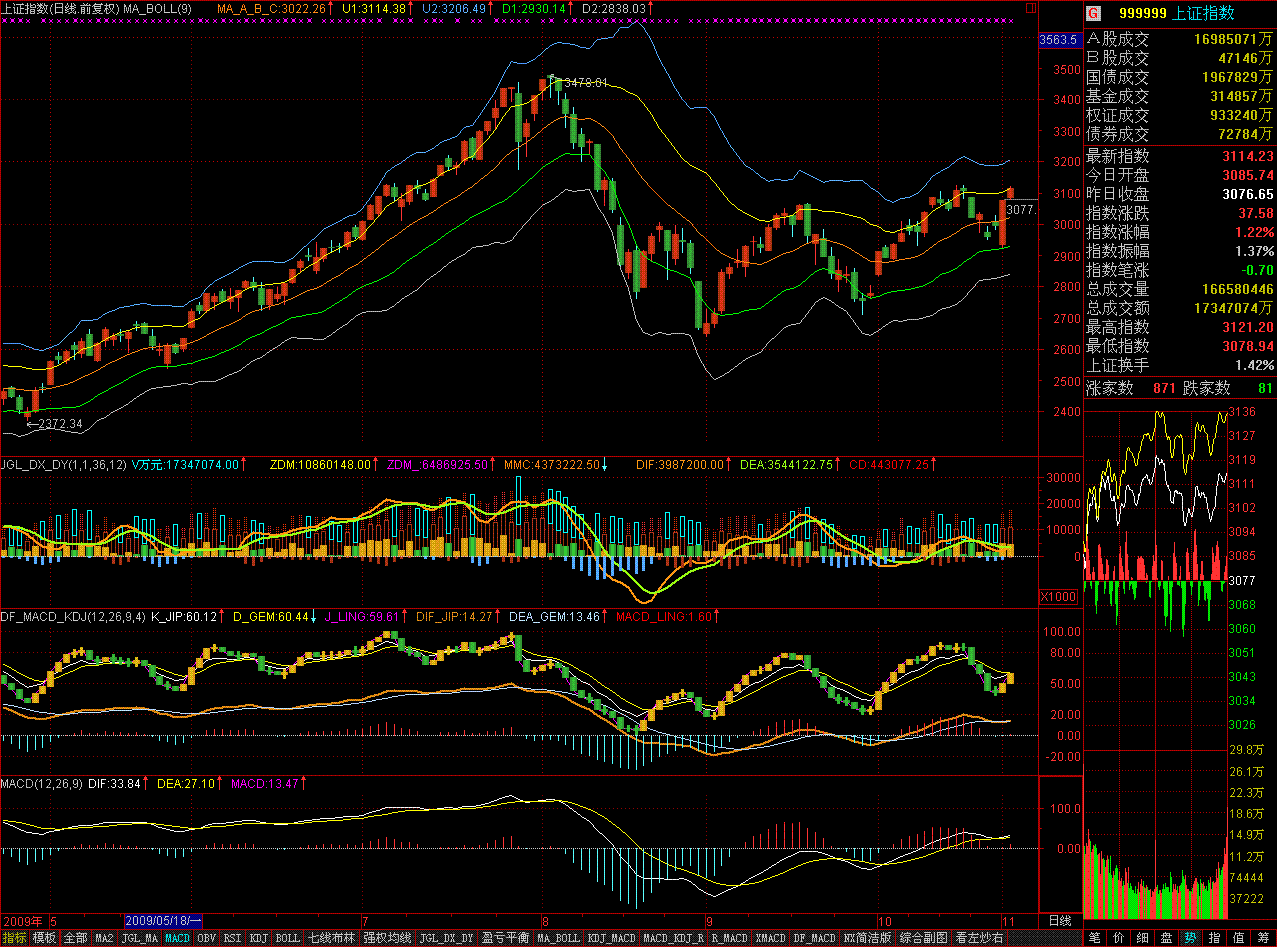This screenshot has width=1277, height=947.
Task: Click the 跌家数 81 count
Action: [x=1266, y=388]
